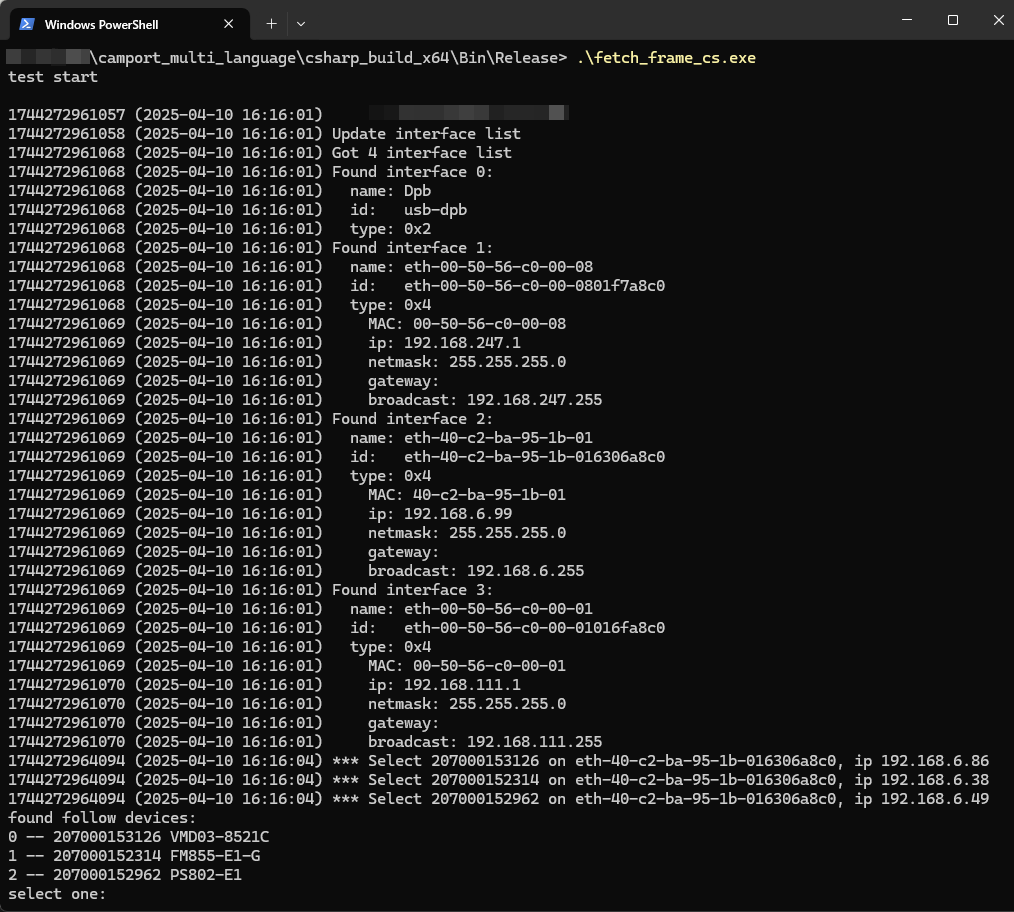The width and height of the screenshot is (1014, 912).
Task: Select the Windows PowerShell tab
Action: [x=129, y=24]
